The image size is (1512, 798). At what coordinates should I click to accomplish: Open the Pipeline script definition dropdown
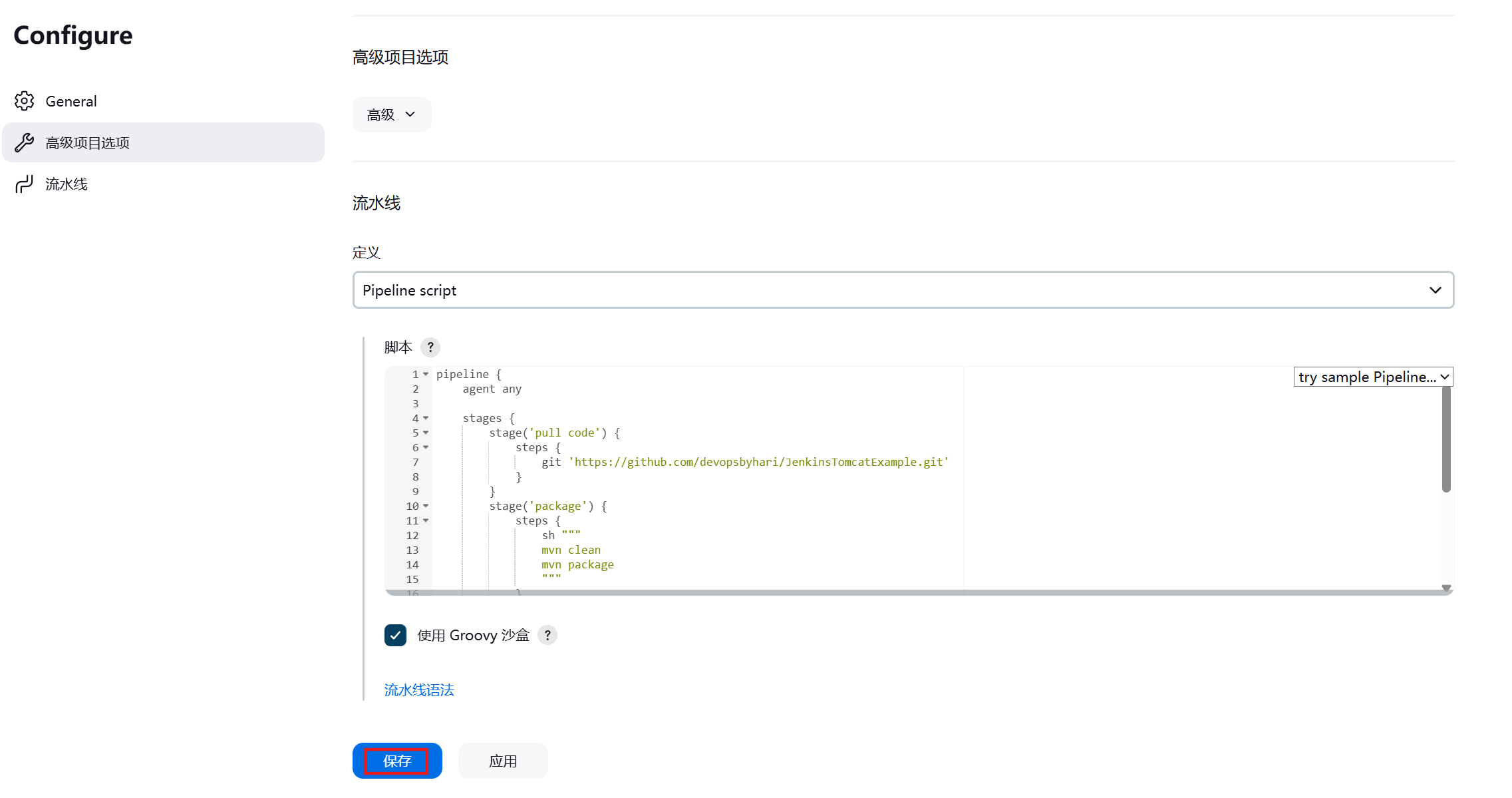(903, 290)
